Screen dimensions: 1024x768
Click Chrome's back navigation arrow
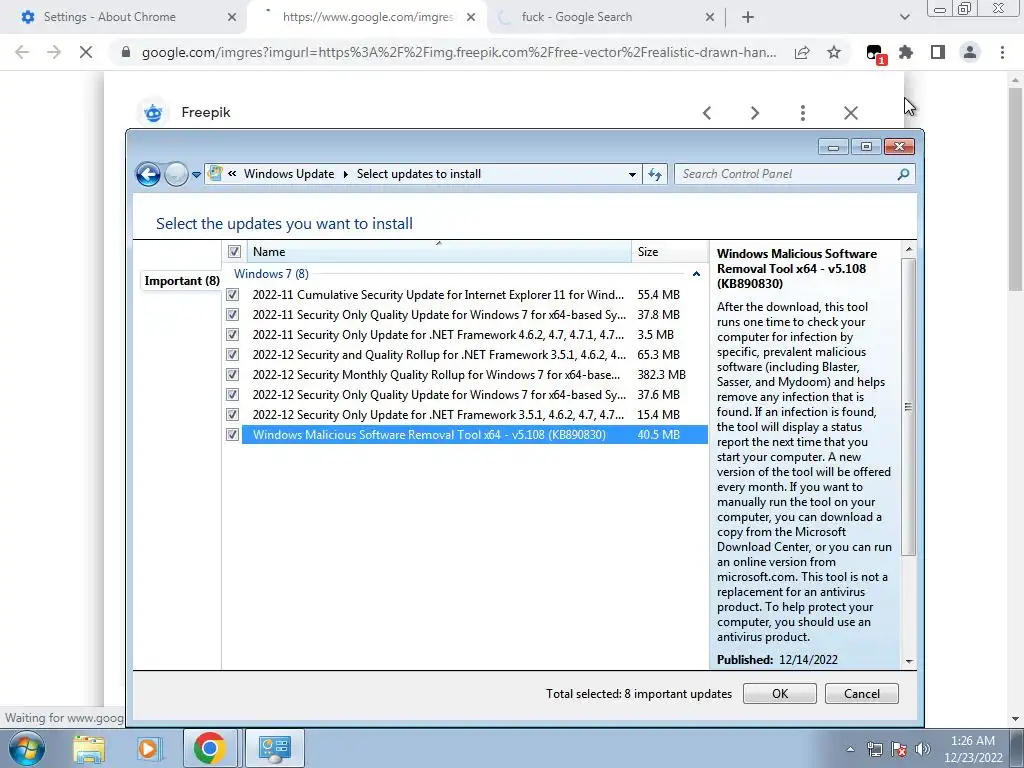click(x=22, y=52)
